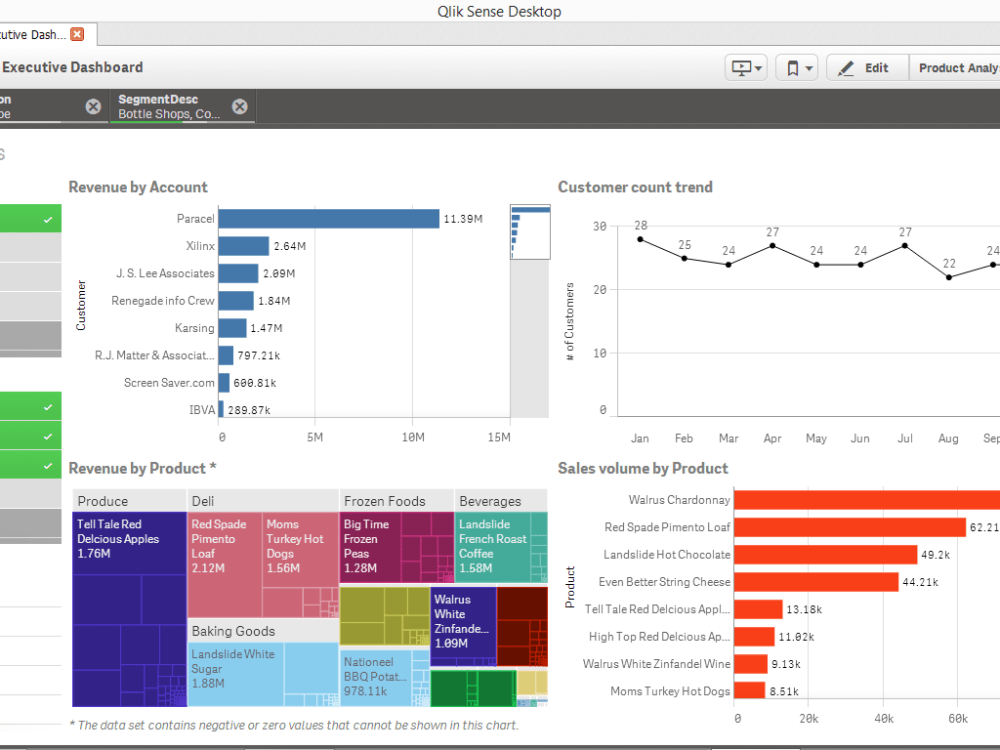Open the presentation mode dropdown arrow
The width and height of the screenshot is (1000, 750).
pyautogui.click(x=758, y=67)
